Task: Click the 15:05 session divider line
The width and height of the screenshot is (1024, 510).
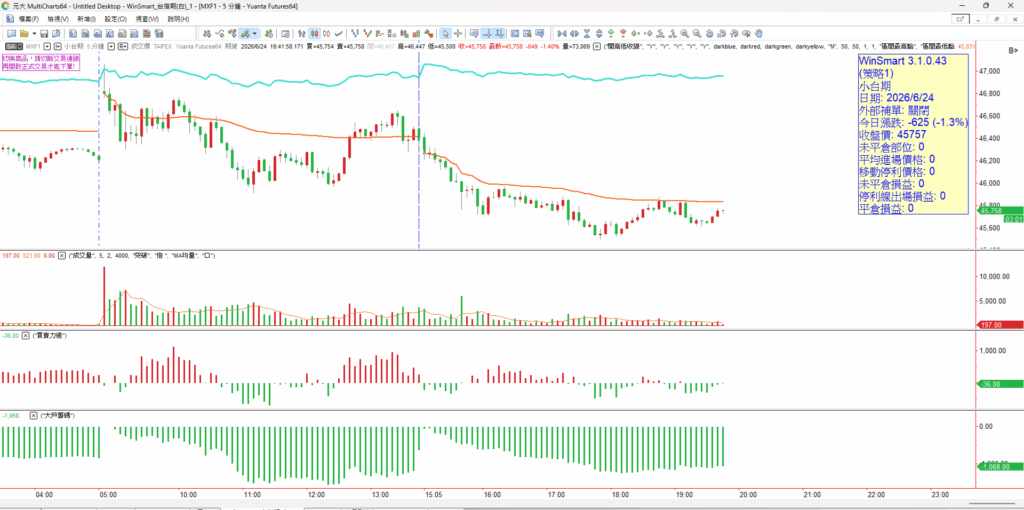Action: (418, 150)
